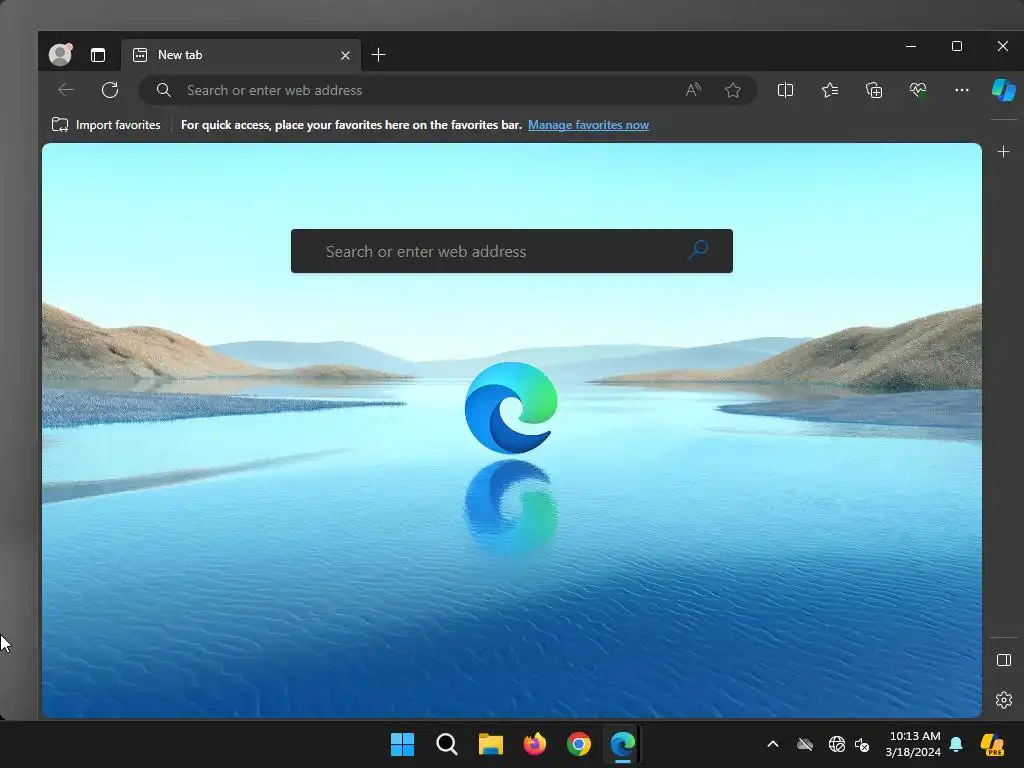This screenshot has width=1024, height=768.
Task: Activate the Read aloud icon
Action: pyautogui.click(x=693, y=90)
